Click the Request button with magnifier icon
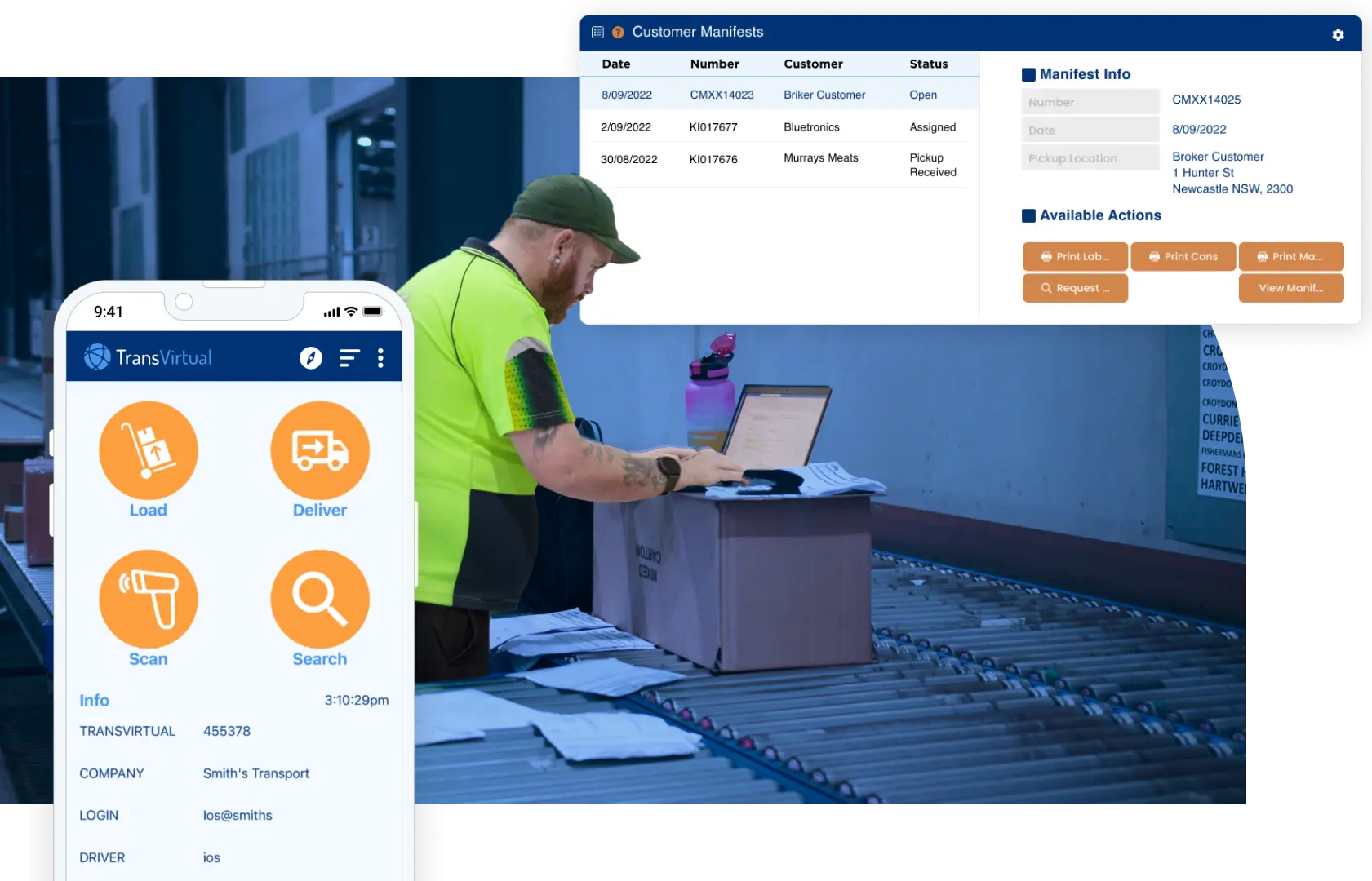Screen dimensions: 1372x881 pyautogui.click(x=1075, y=288)
